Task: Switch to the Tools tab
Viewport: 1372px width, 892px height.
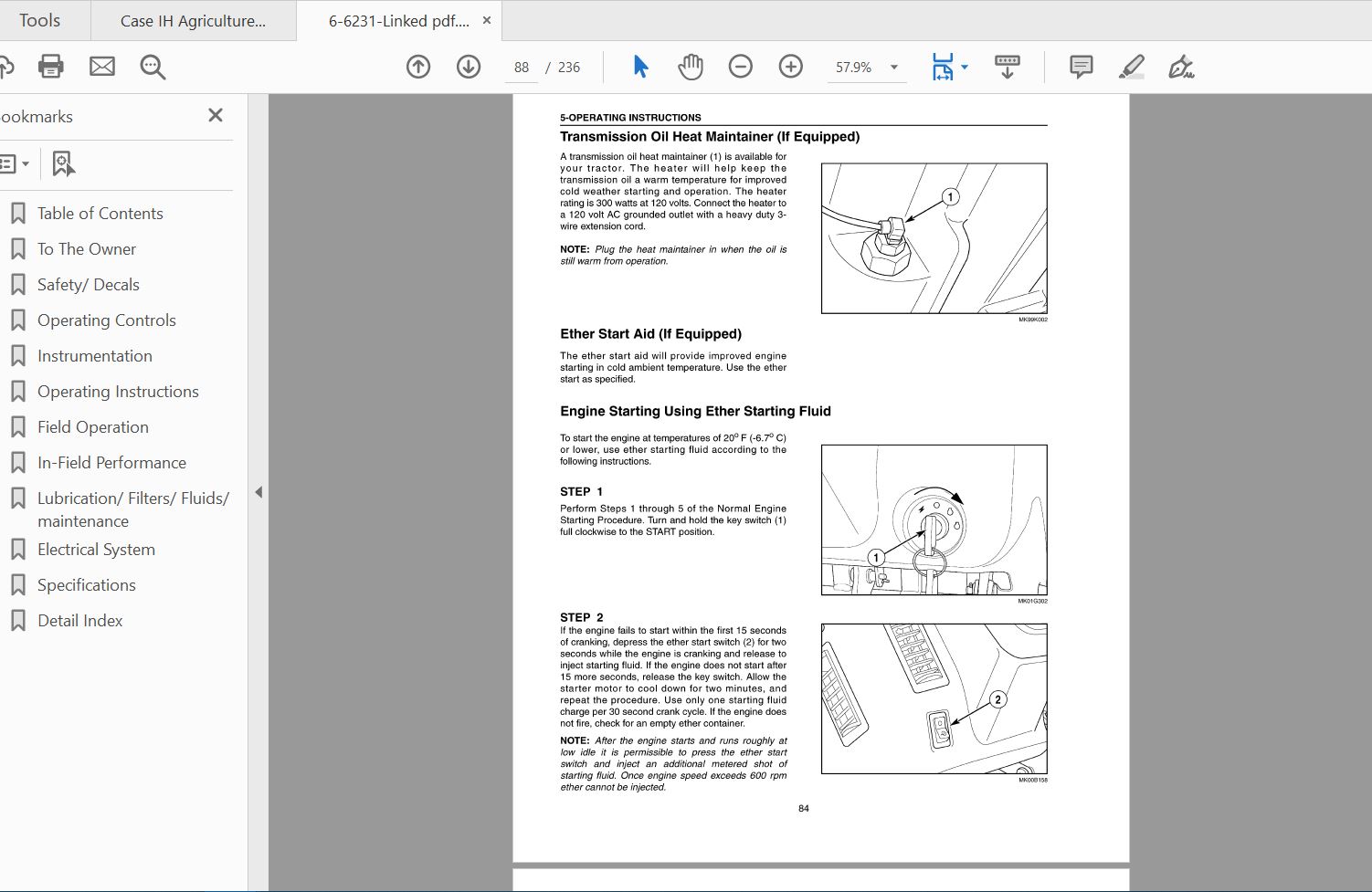Action: coord(41,19)
